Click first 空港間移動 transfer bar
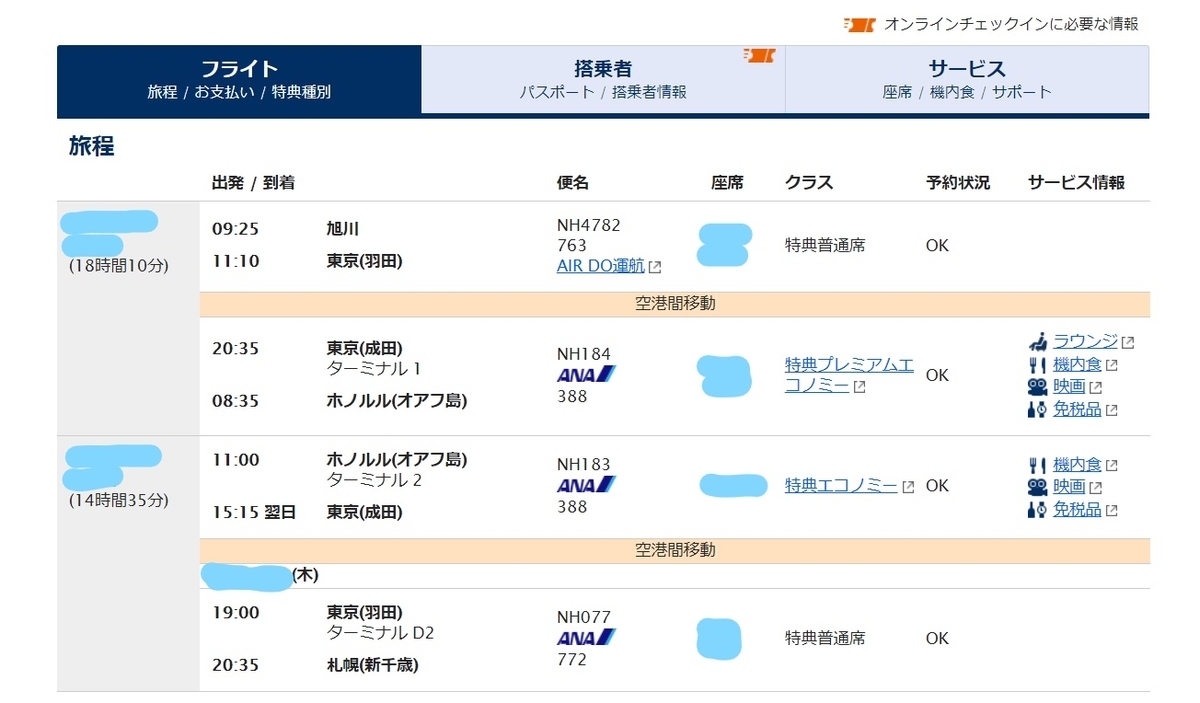This screenshot has height=703, width=1200. coord(675,304)
